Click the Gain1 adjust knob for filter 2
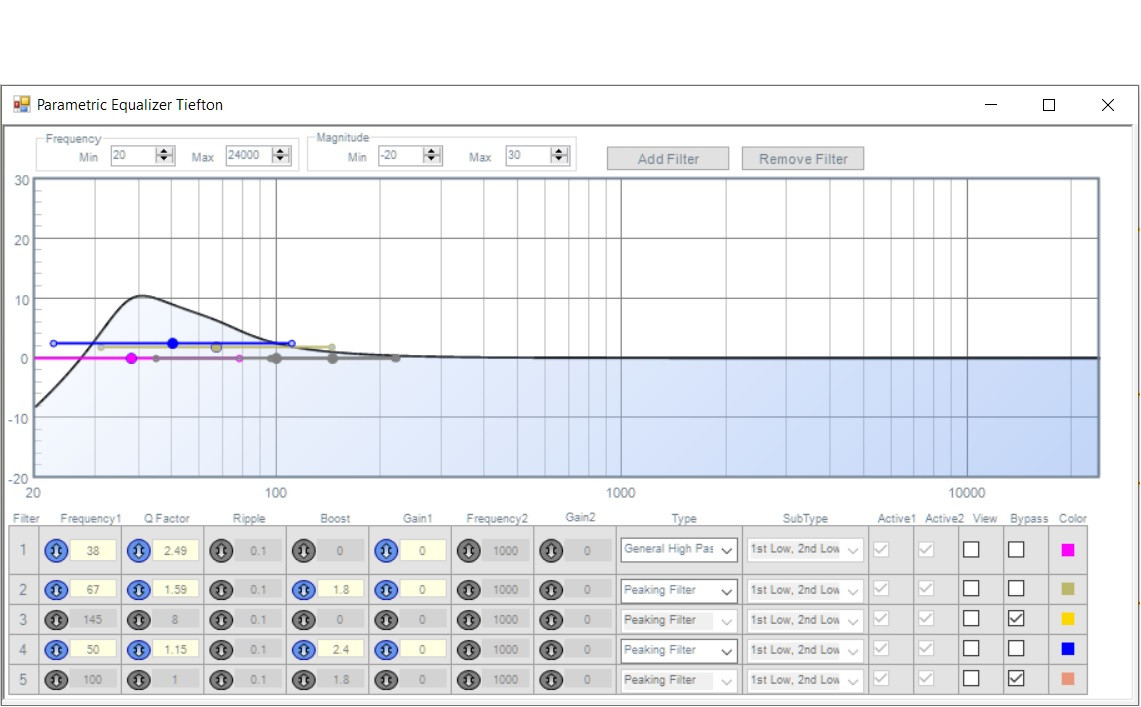The image size is (1141, 707). pos(386,590)
